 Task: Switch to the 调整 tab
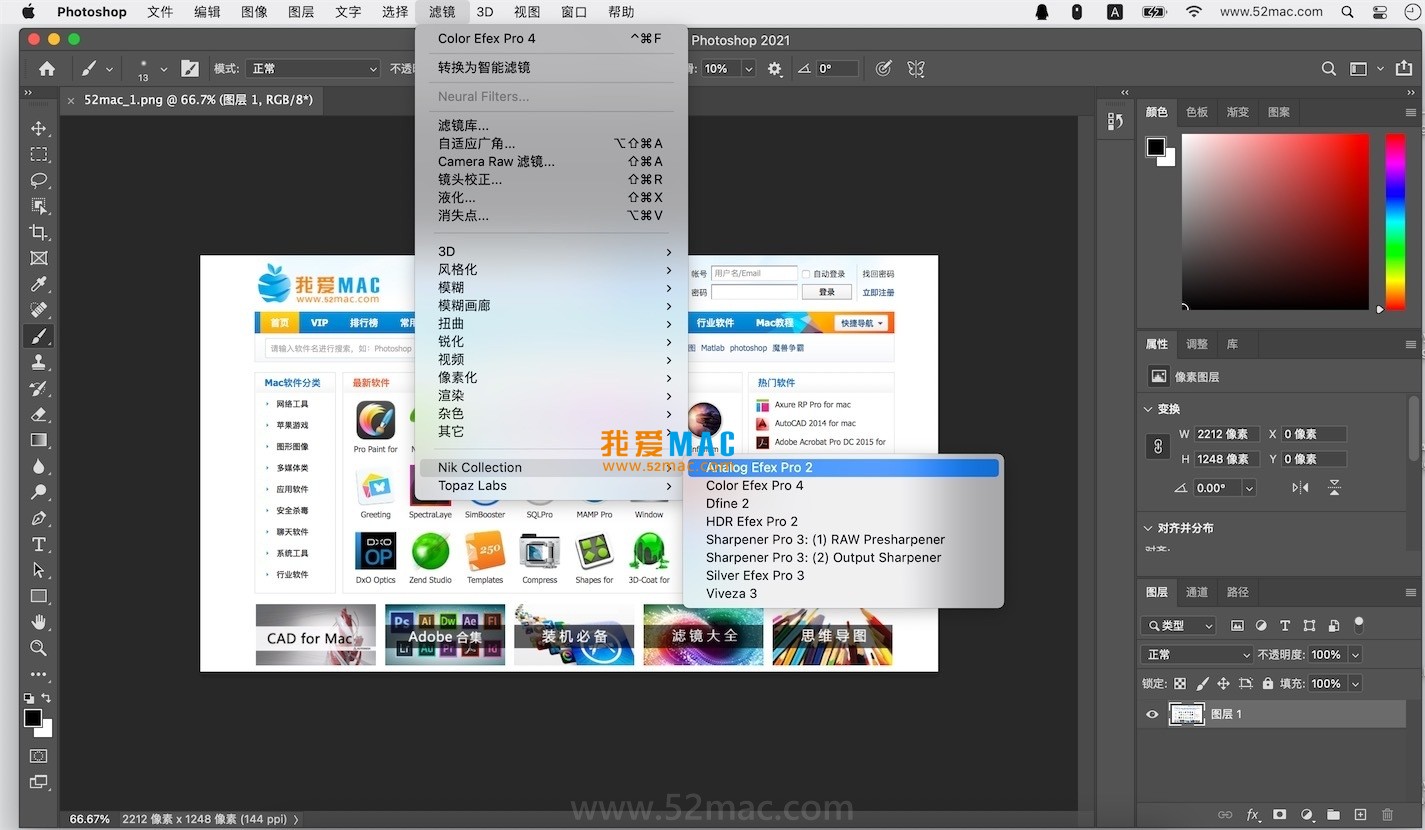(x=1197, y=344)
